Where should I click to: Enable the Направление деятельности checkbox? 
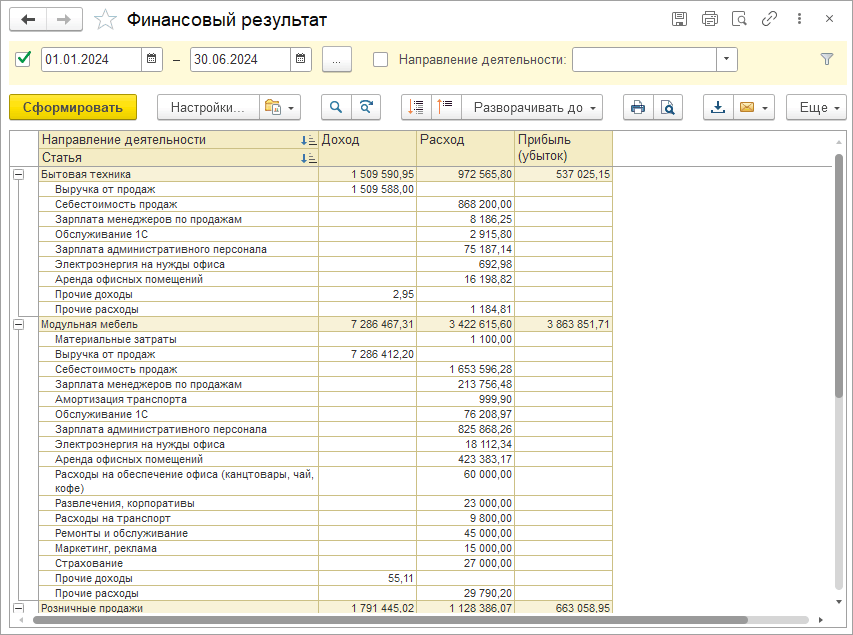[x=380, y=59]
